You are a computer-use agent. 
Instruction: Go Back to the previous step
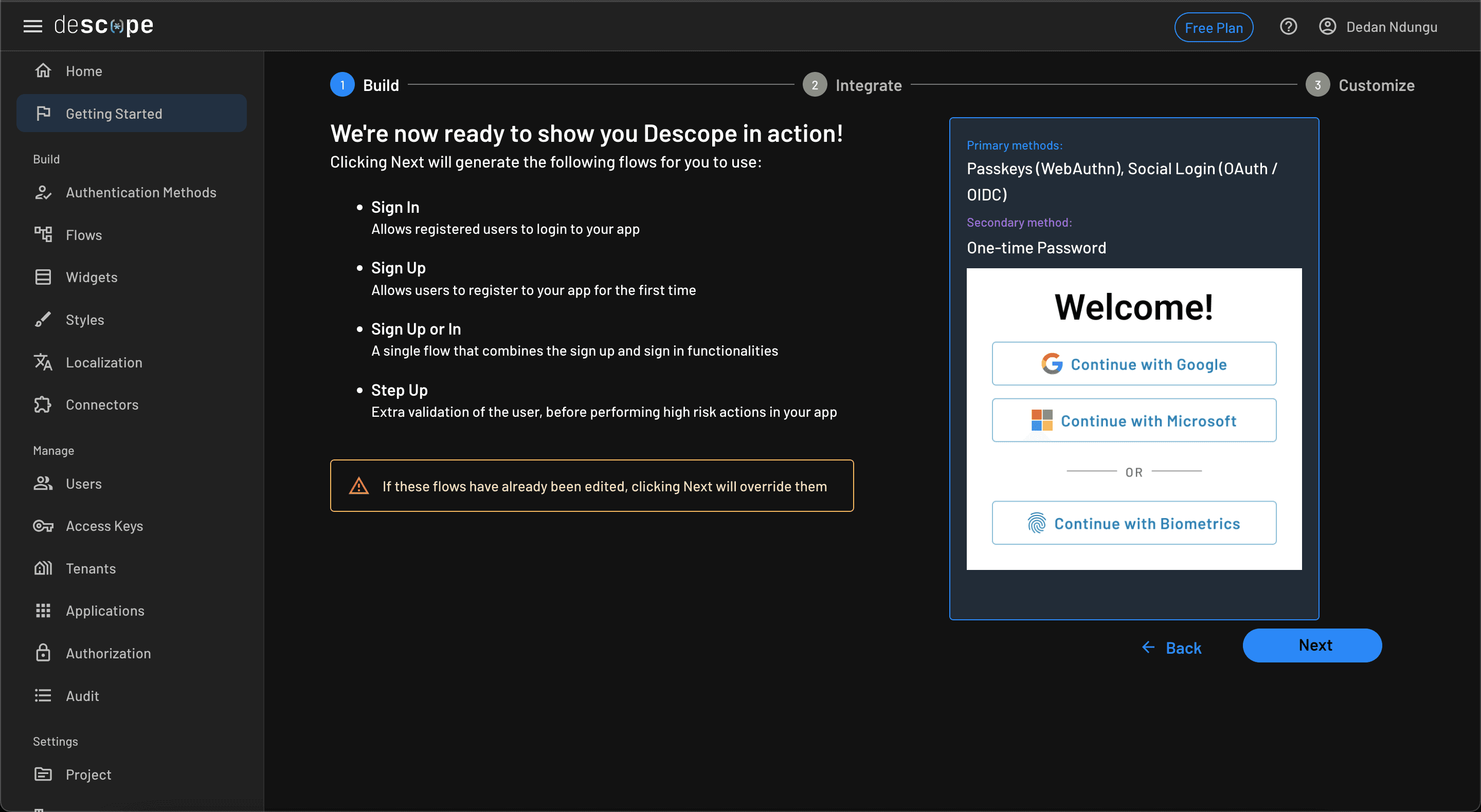click(1172, 648)
